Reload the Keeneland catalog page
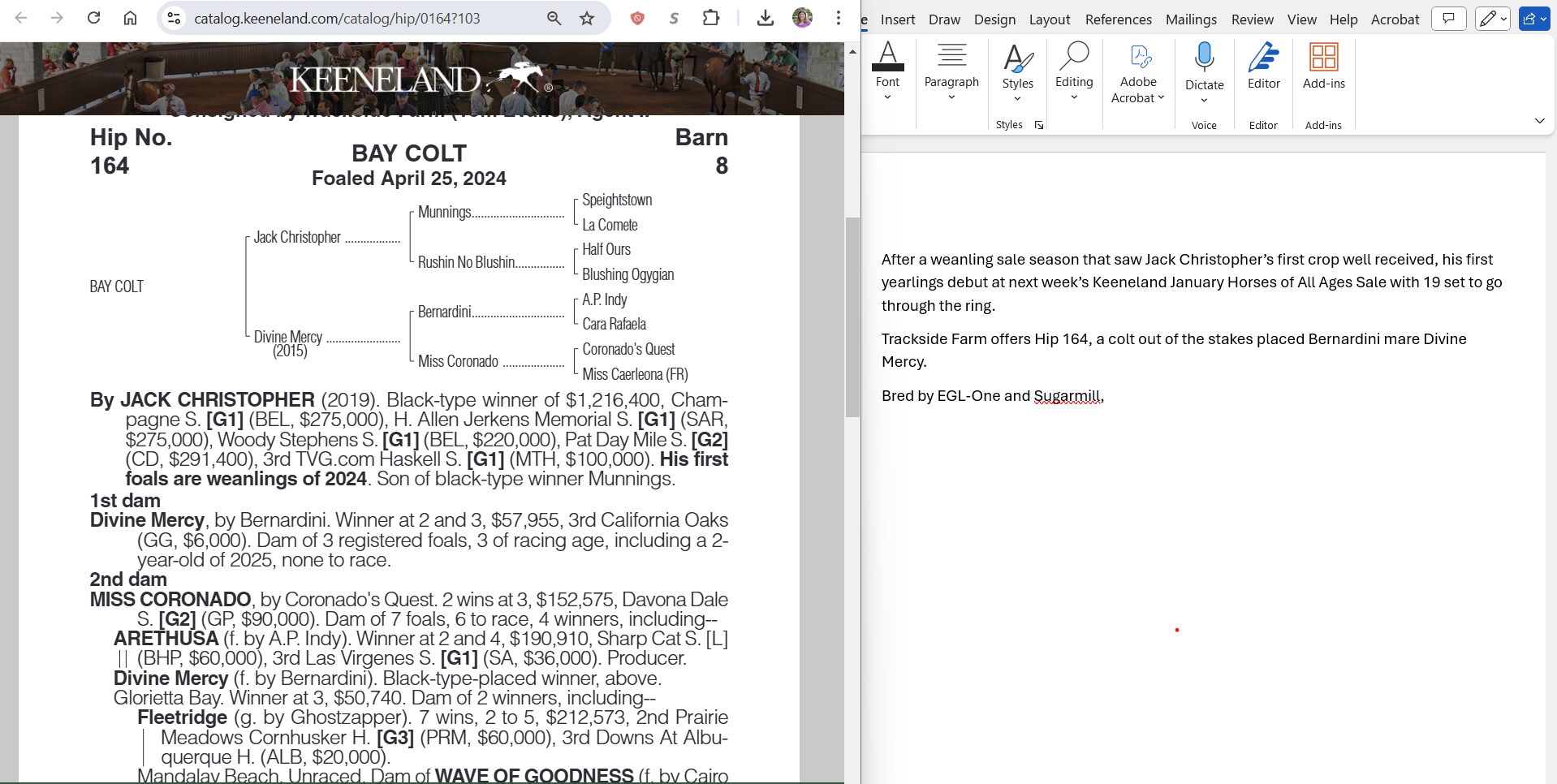Image resolution: width=1557 pixels, height=784 pixels. pos(93,18)
